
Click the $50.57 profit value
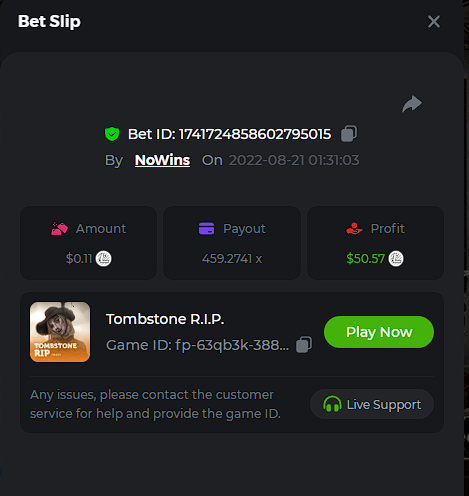point(365,259)
